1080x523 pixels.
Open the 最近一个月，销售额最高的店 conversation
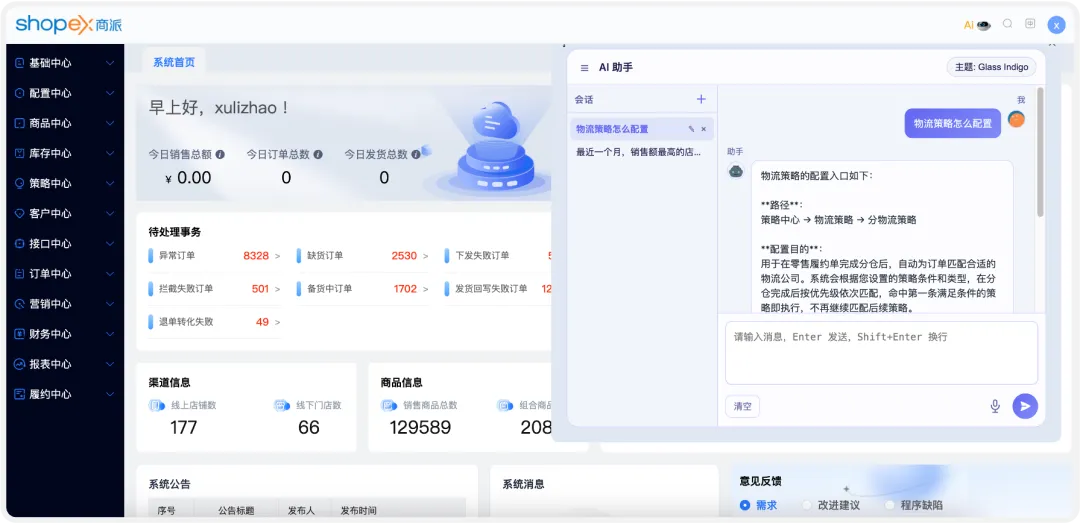pyautogui.click(x=639, y=152)
